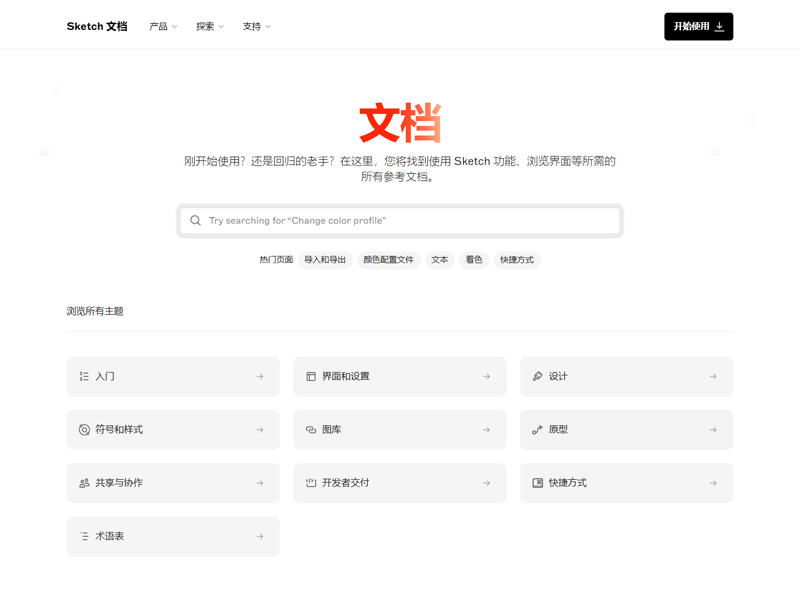Expand the 支持 dropdown chevron
Screen dimensions: 800x600
point(266,26)
